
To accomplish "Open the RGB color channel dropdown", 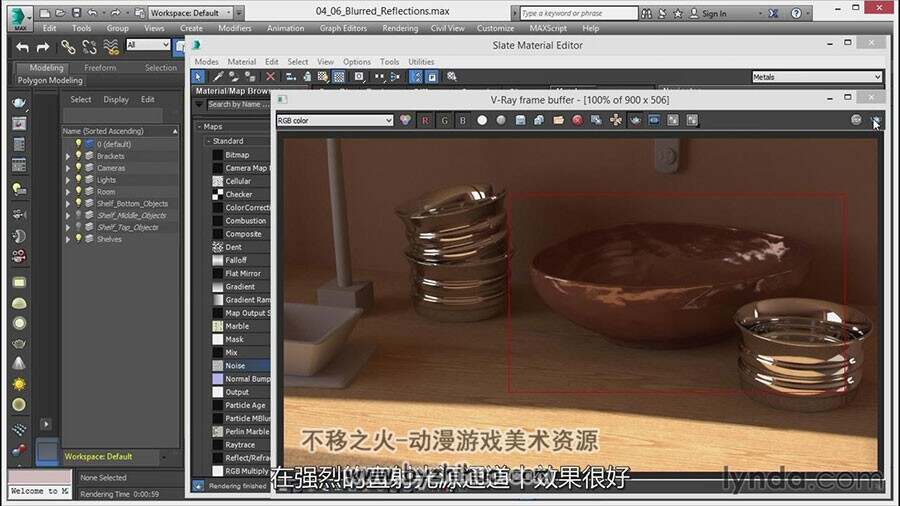I will click(x=335, y=120).
